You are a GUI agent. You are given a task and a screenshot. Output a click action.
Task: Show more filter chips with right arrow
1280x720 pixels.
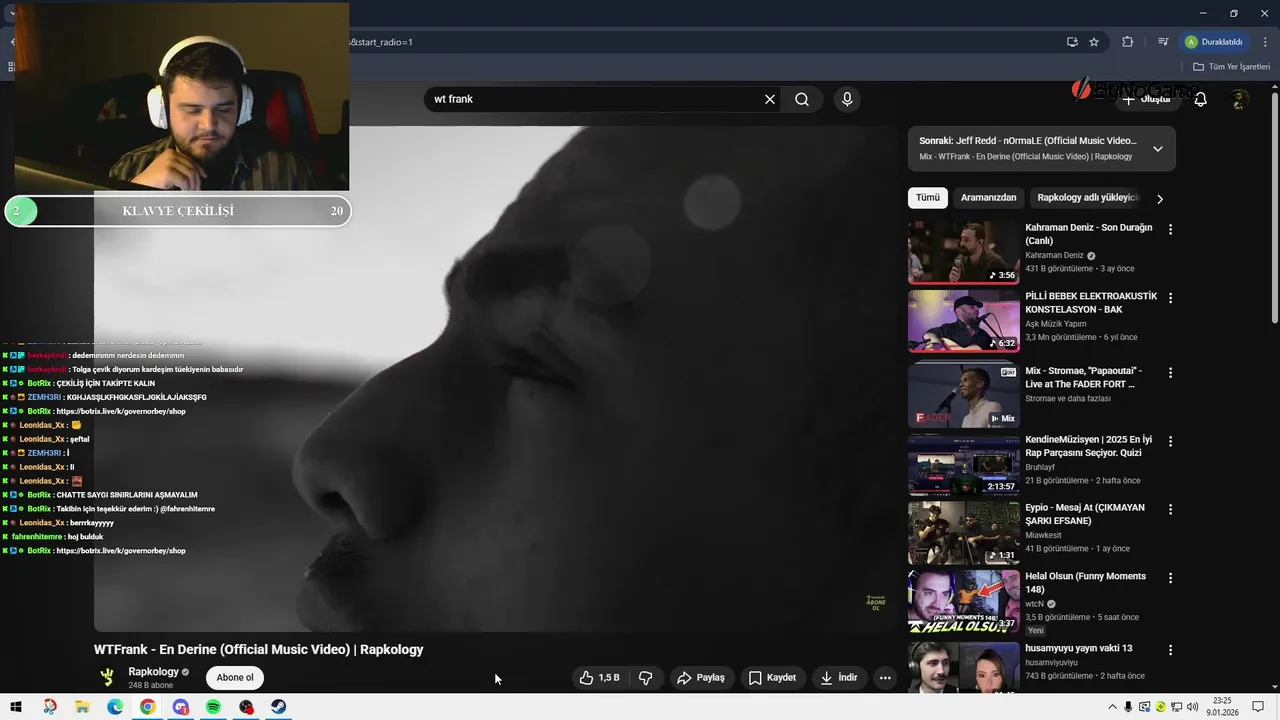1160,198
